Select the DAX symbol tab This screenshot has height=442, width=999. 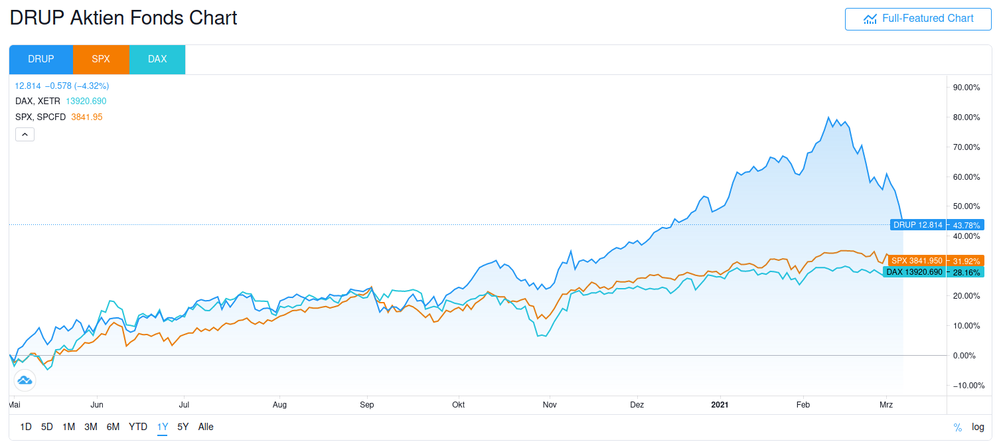click(x=157, y=59)
